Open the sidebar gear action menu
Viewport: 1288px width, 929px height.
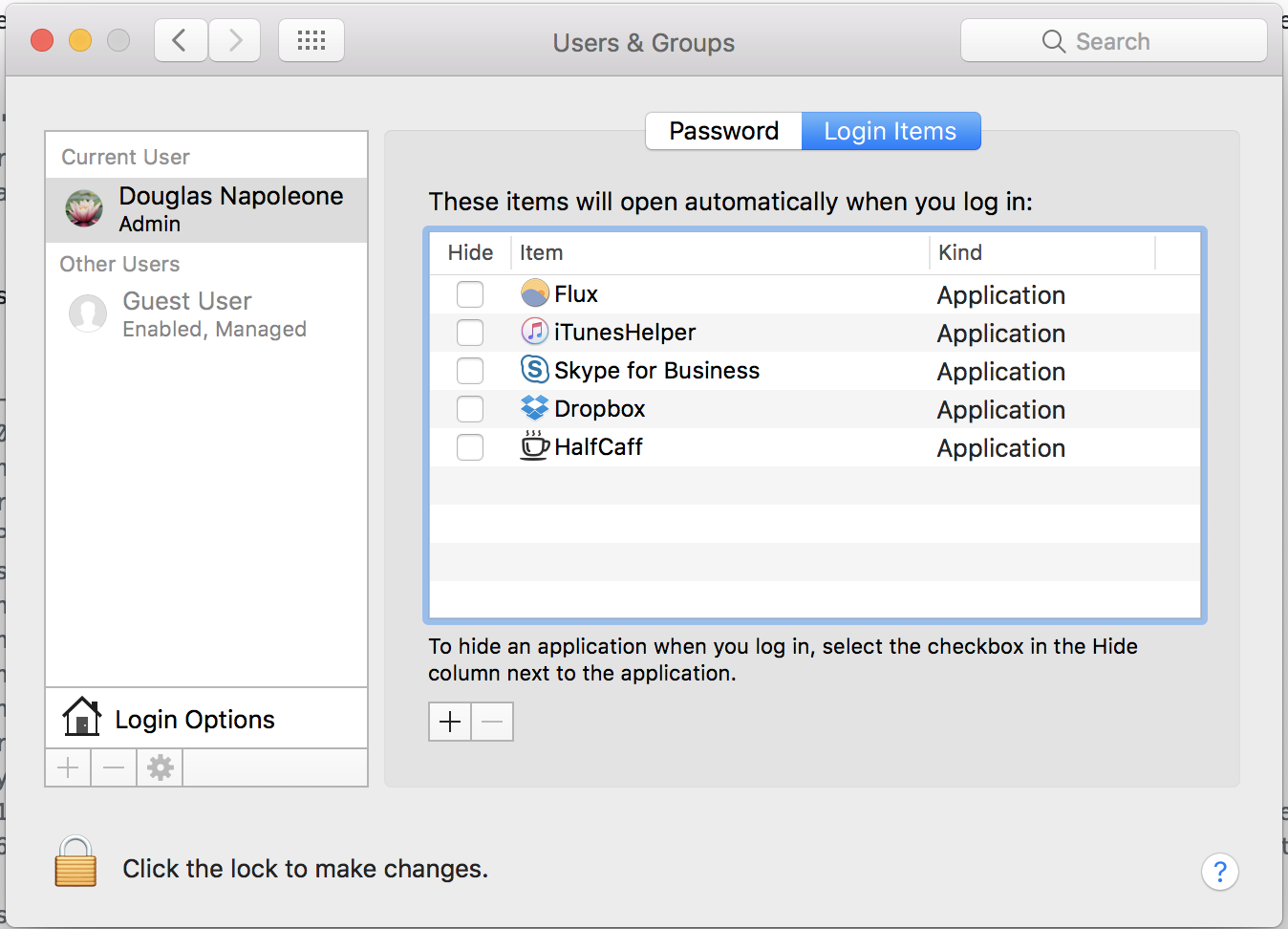(x=161, y=767)
